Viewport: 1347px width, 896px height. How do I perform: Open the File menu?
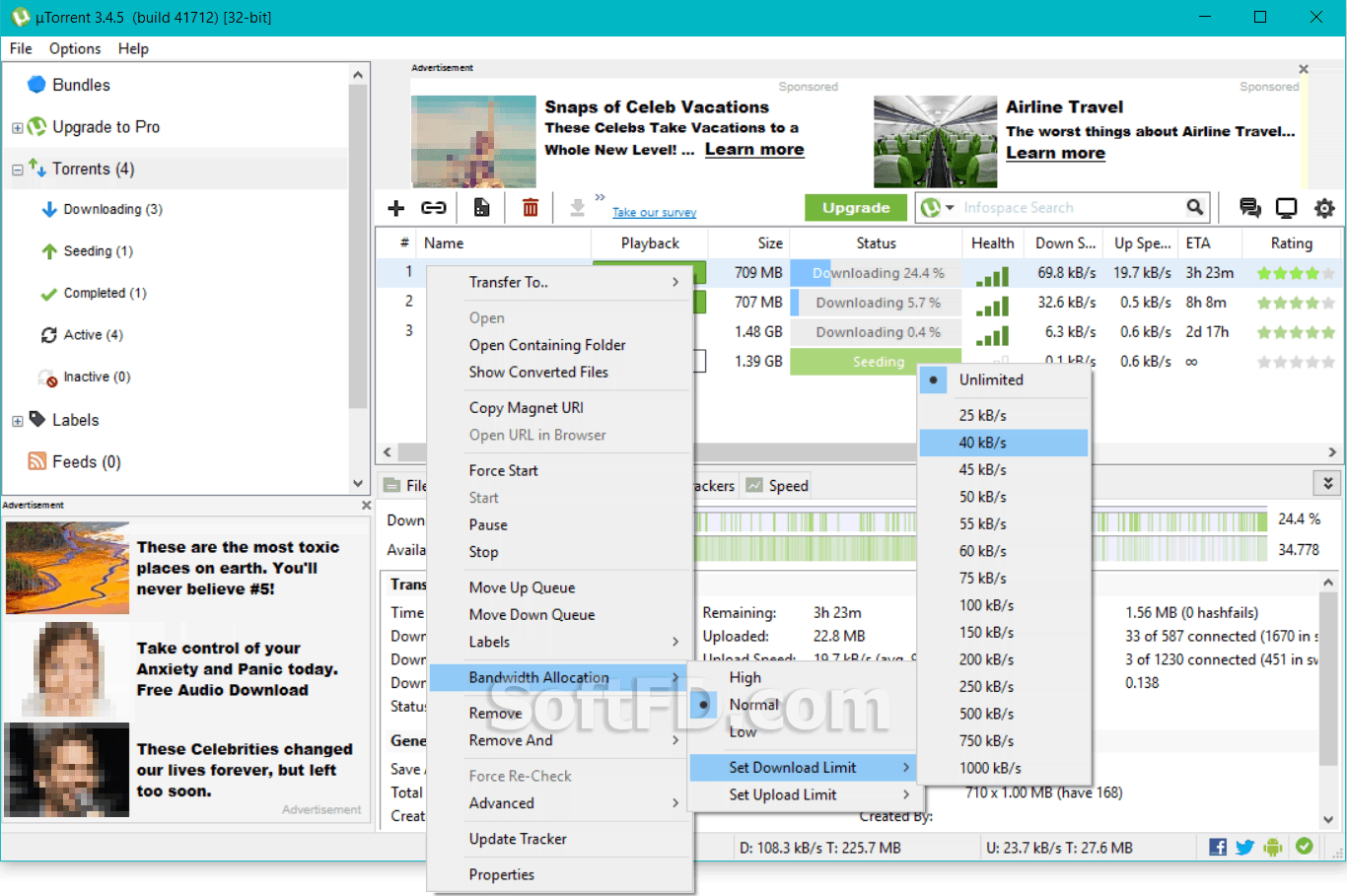point(21,48)
